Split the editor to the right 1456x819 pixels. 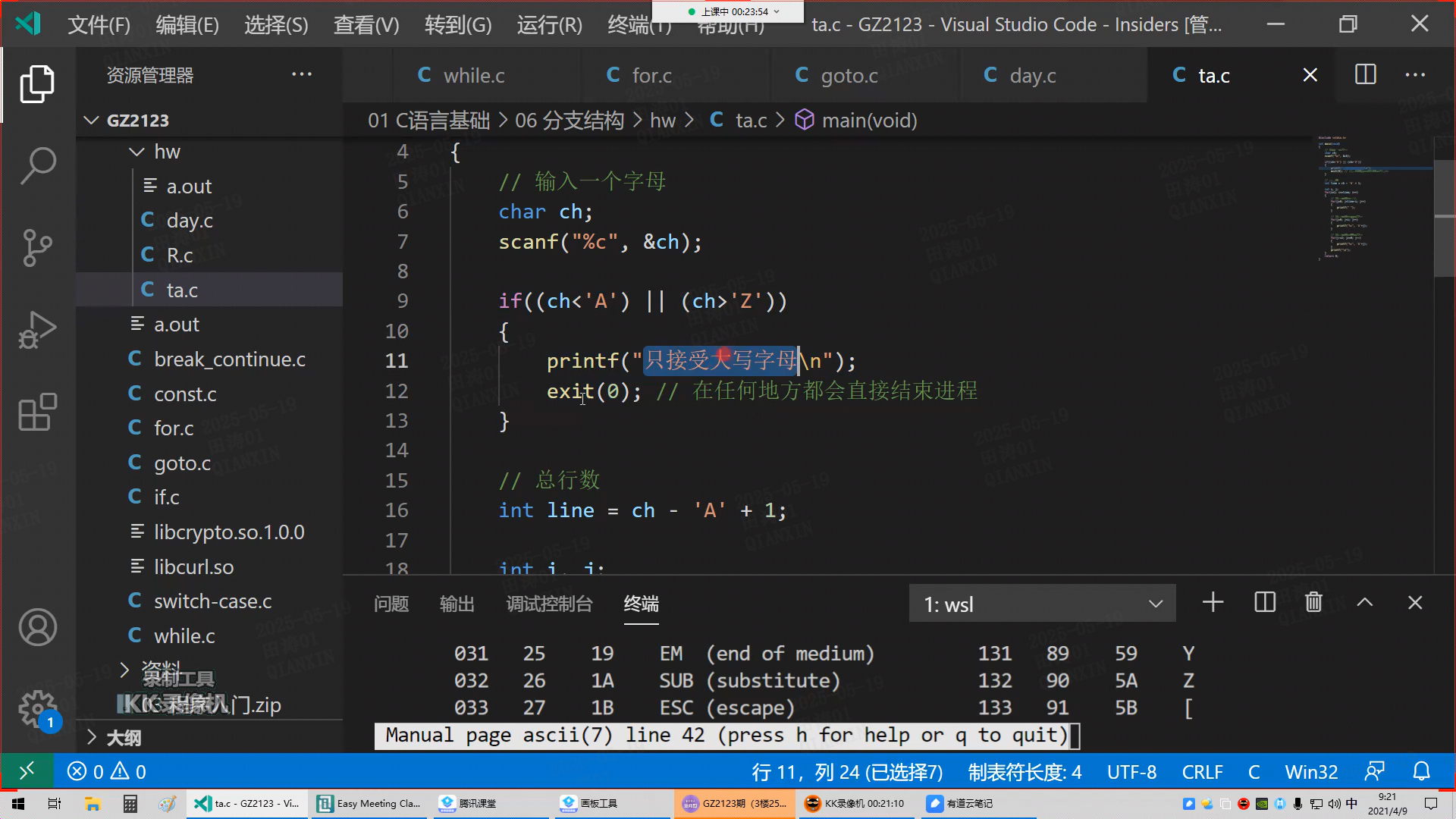click(x=1365, y=75)
